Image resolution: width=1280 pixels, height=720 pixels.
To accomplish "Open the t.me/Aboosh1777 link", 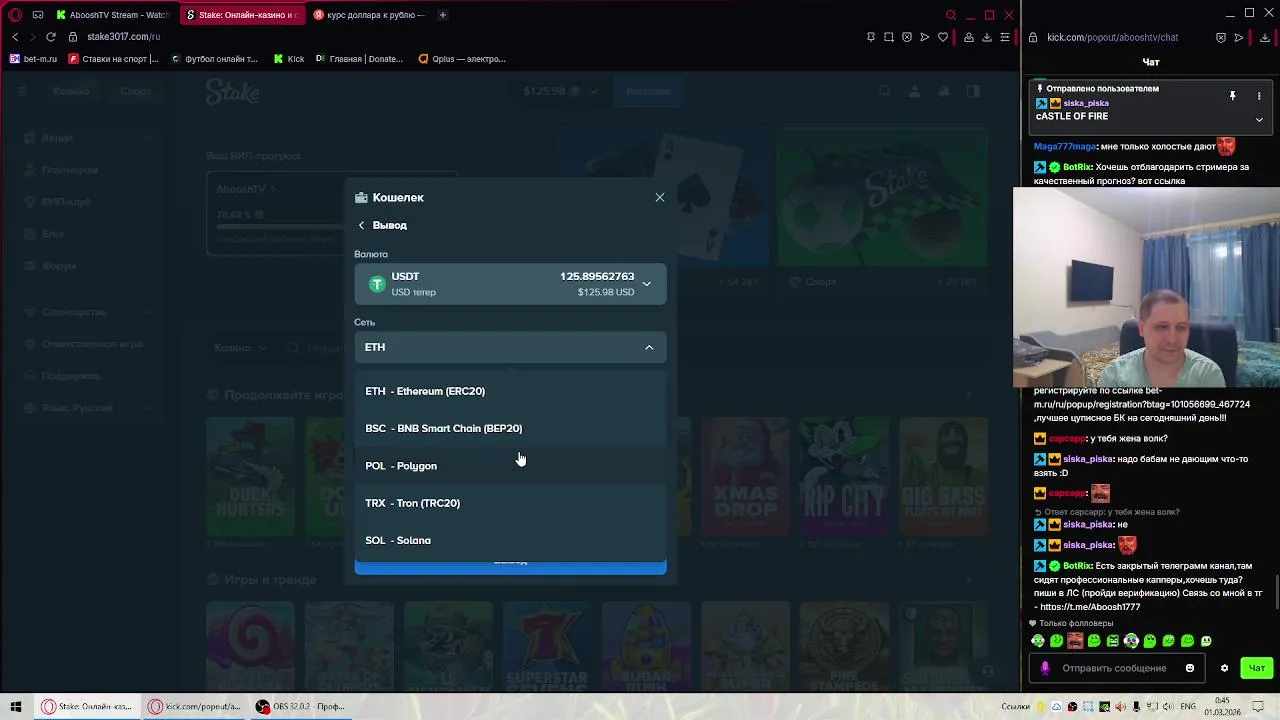I will pos(1090,606).
